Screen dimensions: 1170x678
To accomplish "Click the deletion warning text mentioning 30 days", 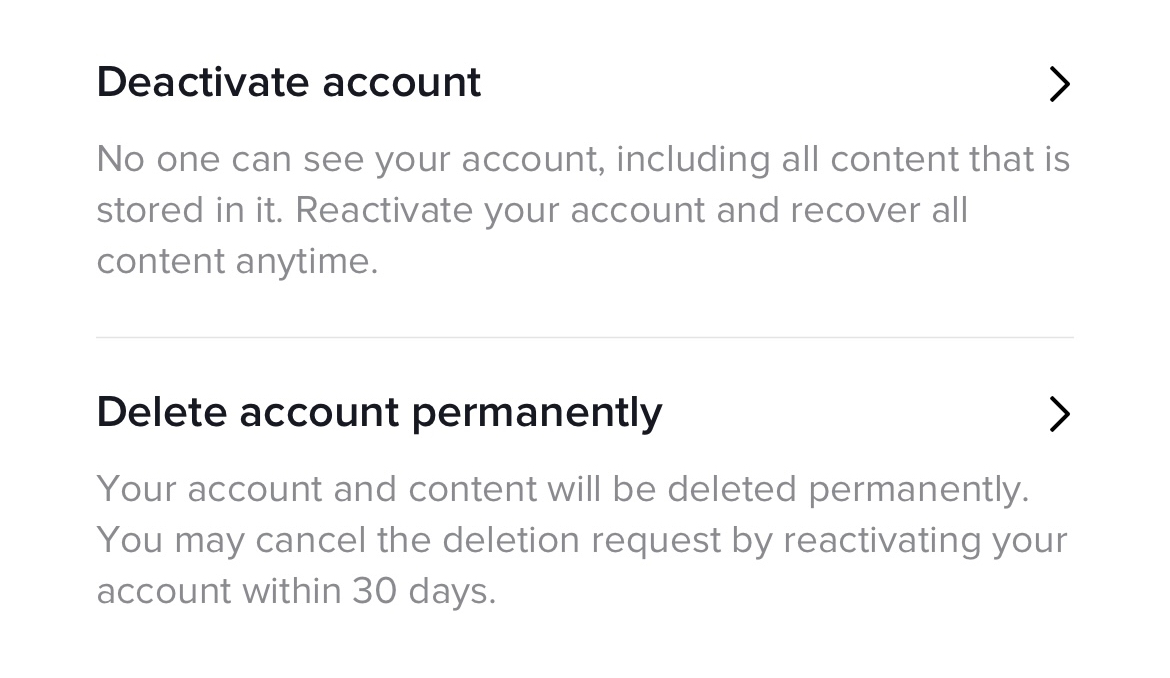I will pos(583,540).
